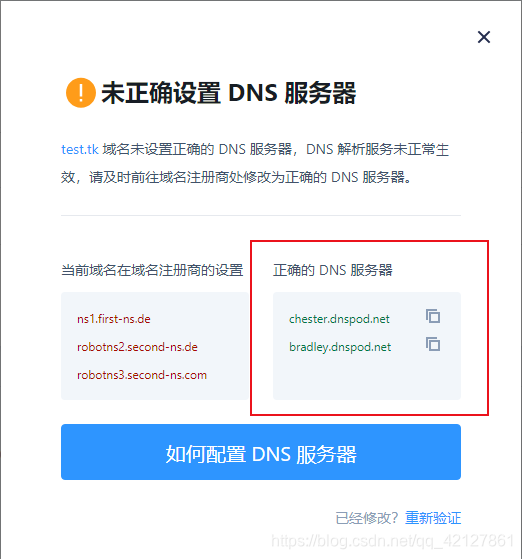Viewport: 522px width, 559px height.
Task: Copy chester.dnspod.net with its copy icon
Action: (433, 316)
